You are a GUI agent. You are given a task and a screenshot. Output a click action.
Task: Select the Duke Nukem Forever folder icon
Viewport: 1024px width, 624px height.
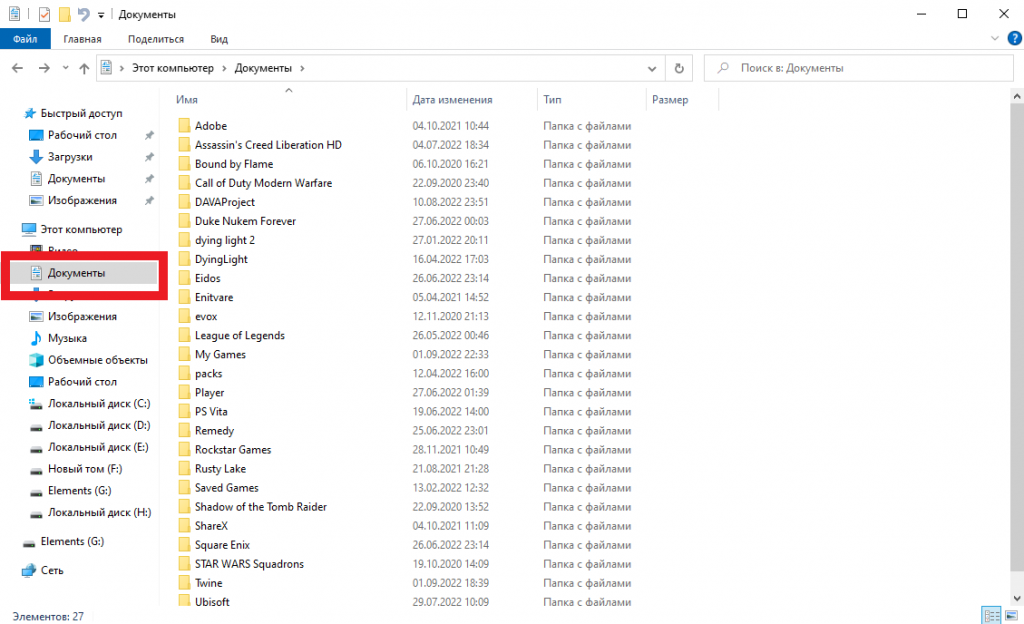tap(184, 221)
